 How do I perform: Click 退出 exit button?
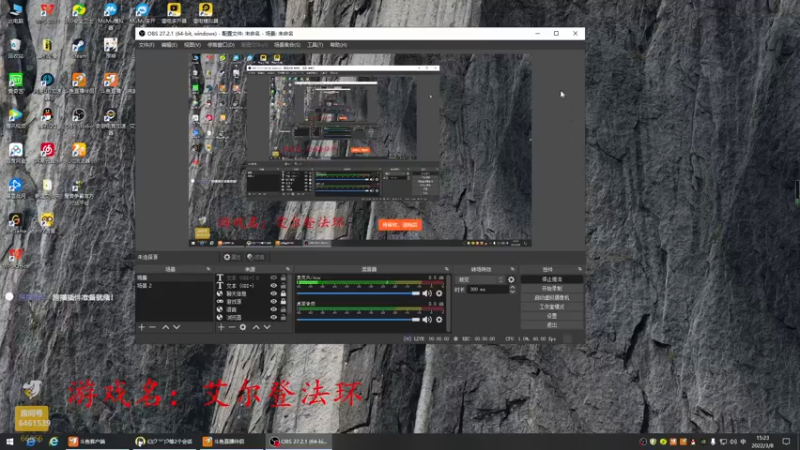552,325
